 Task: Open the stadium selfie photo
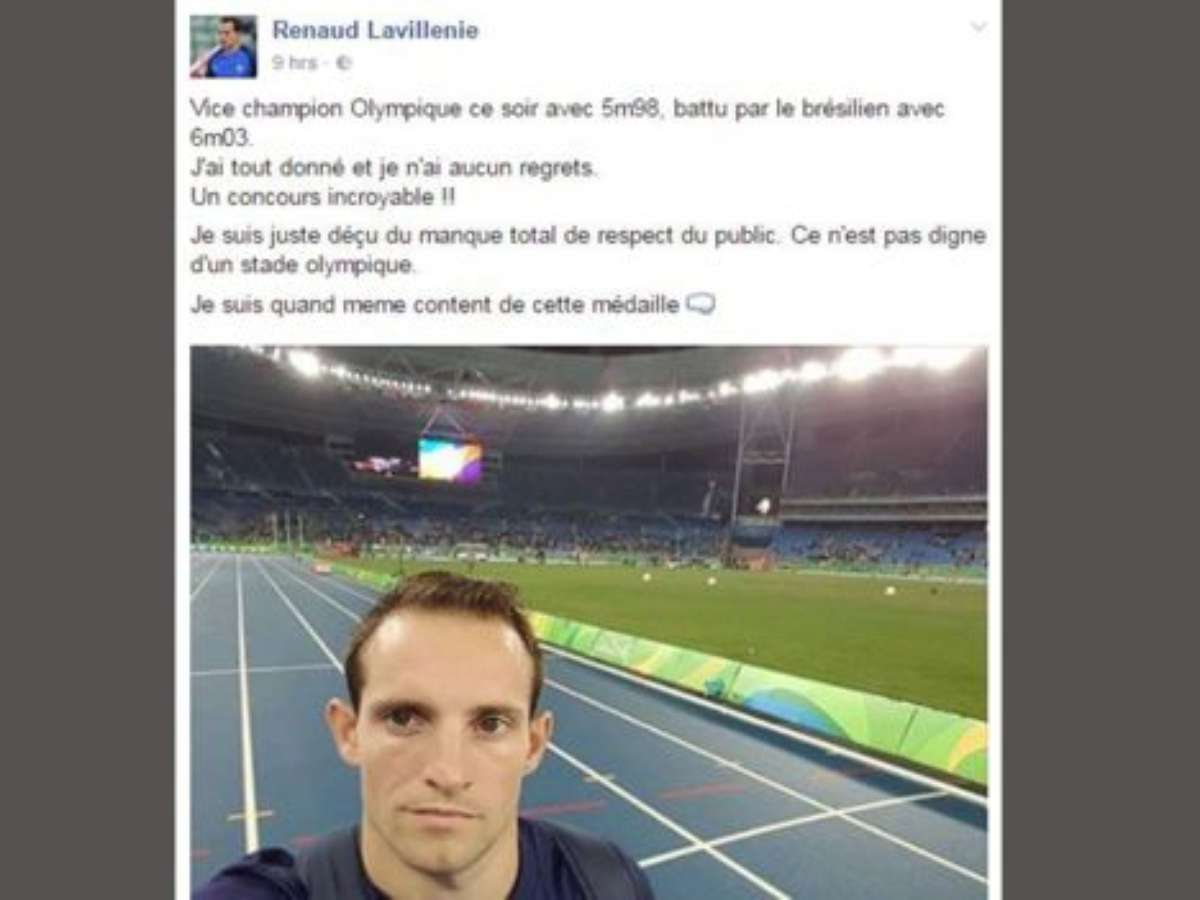589,622
